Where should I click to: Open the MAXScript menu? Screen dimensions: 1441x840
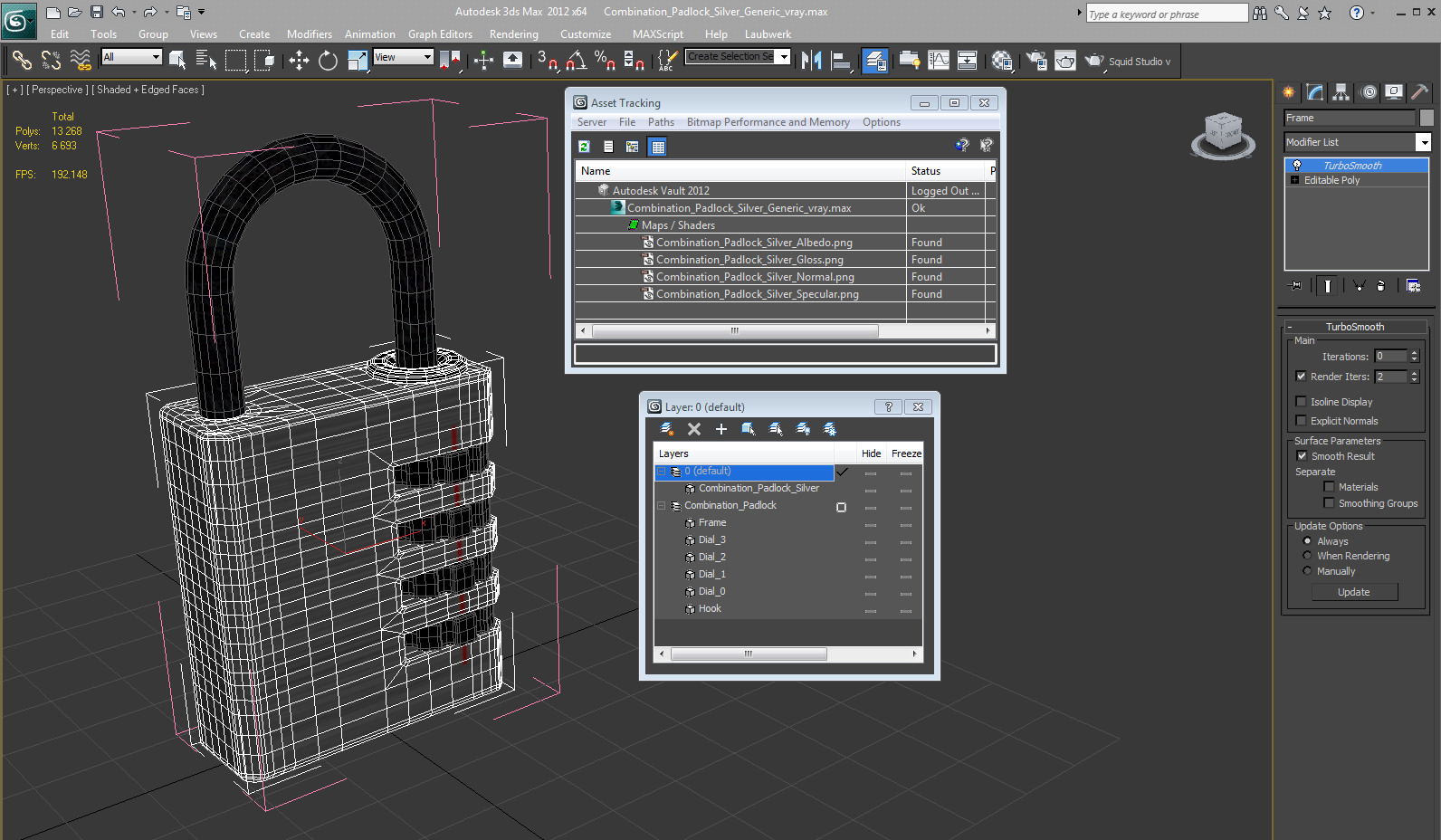tap(657, 34)
